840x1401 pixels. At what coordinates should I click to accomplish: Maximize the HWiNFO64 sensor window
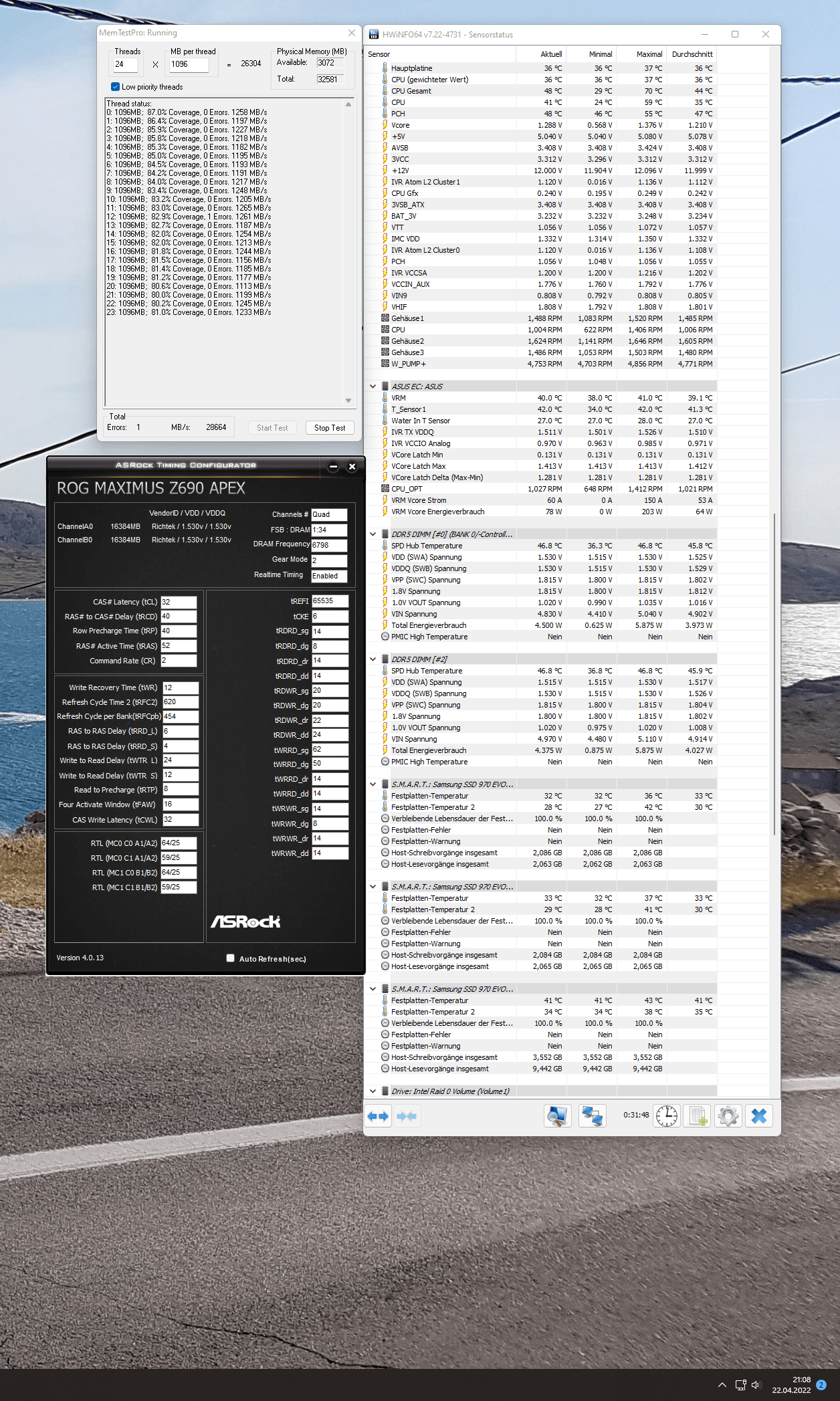tap(735, 34)
